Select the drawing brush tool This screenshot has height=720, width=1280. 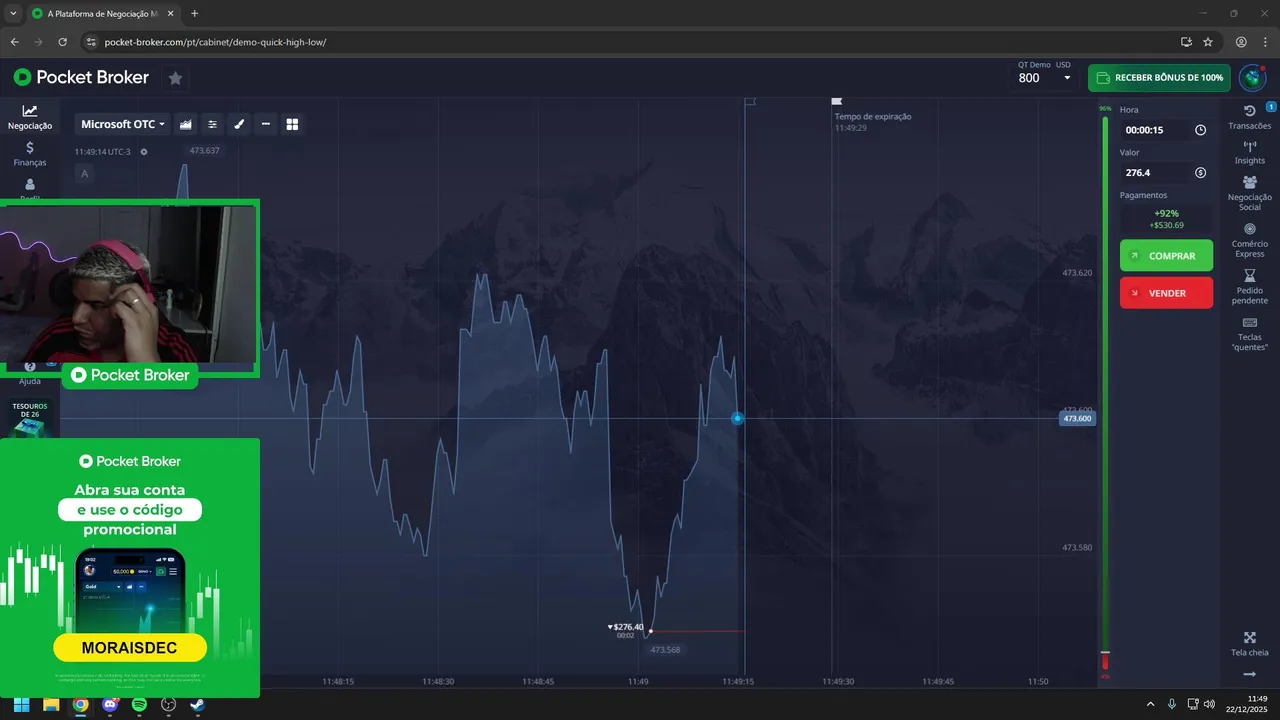tap(239, 124)
